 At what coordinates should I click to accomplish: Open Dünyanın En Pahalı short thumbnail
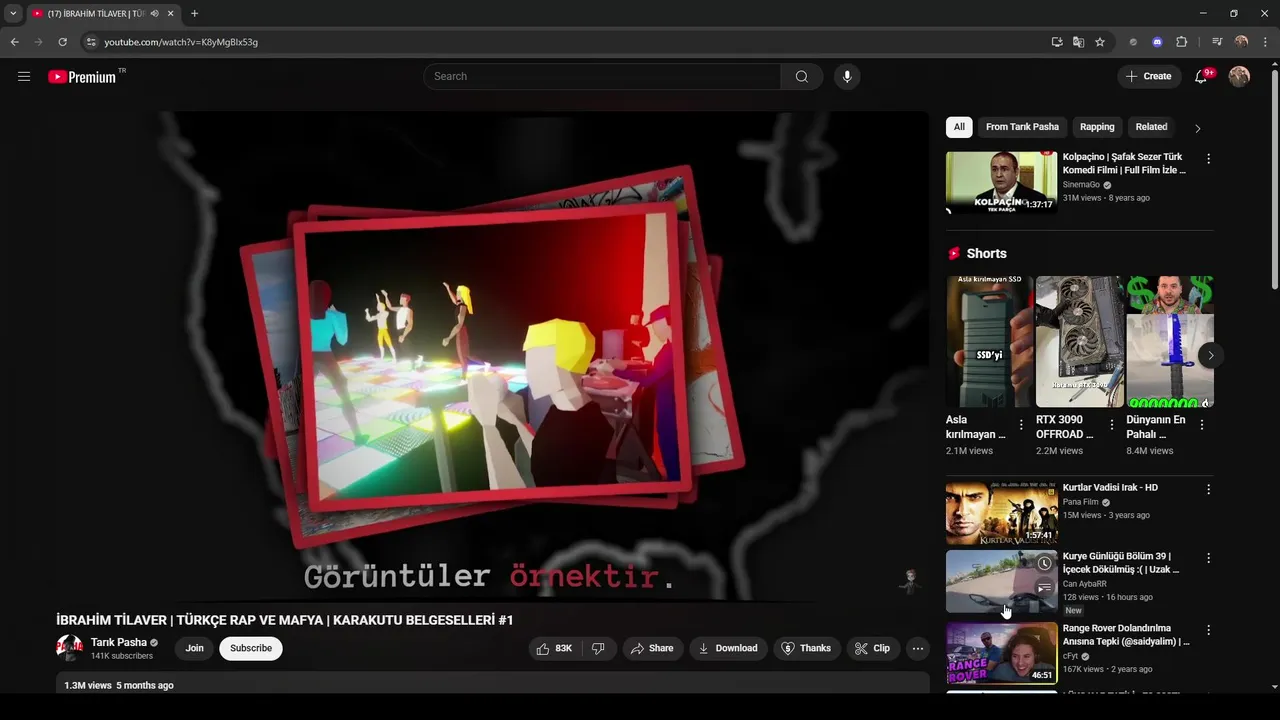1170,341
